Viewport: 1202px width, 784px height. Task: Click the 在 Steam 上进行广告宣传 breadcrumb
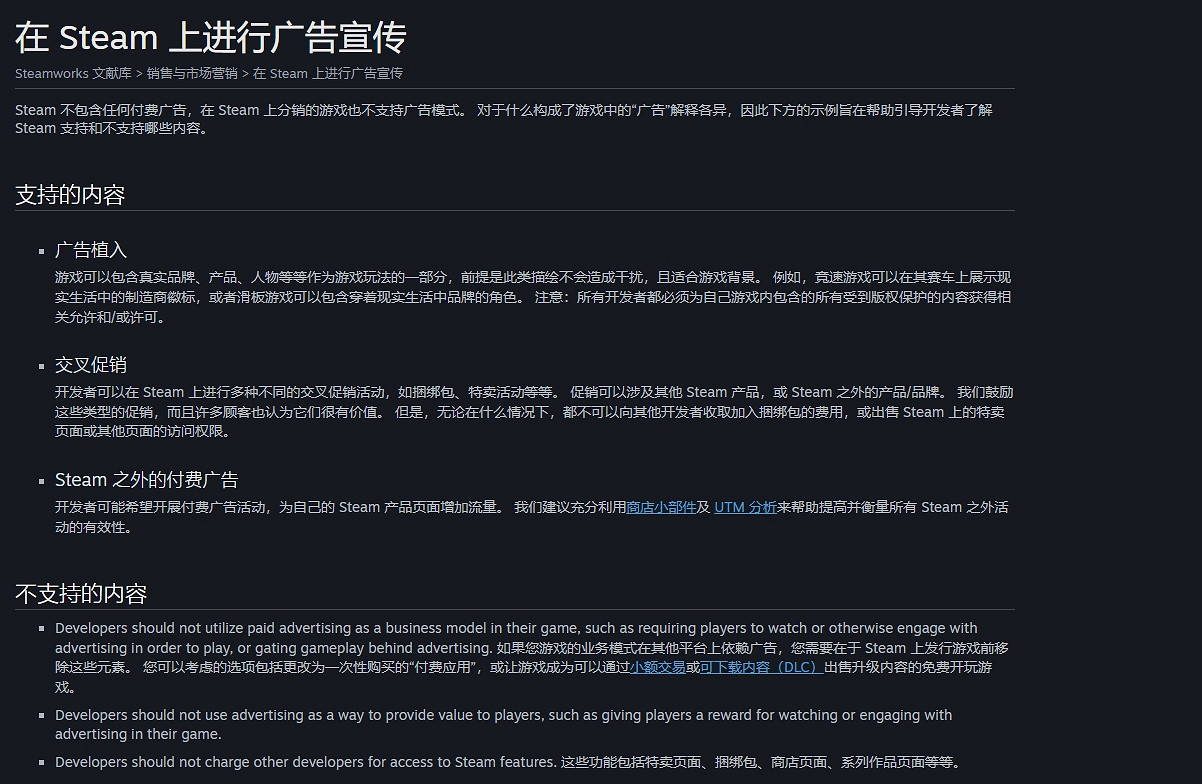click(327, 73)
